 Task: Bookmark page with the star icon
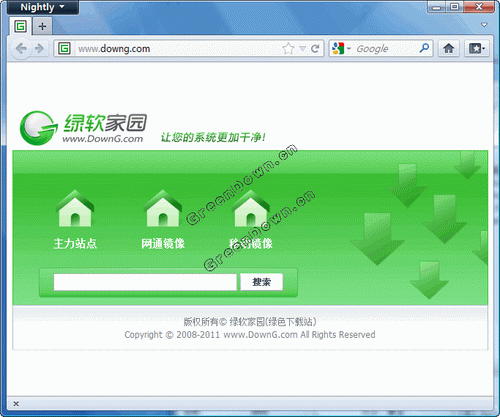click(288, 49)
